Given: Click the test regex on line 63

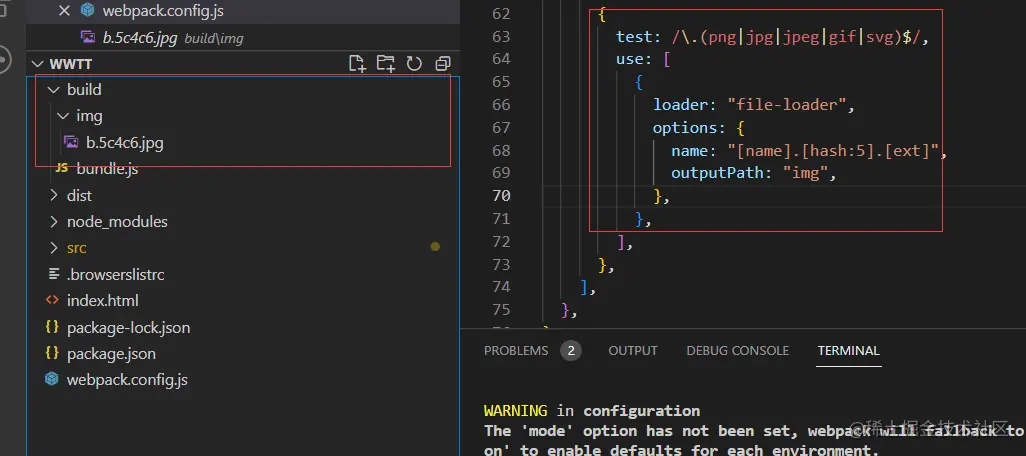Looking at the screenshot, I should [798, 37].
